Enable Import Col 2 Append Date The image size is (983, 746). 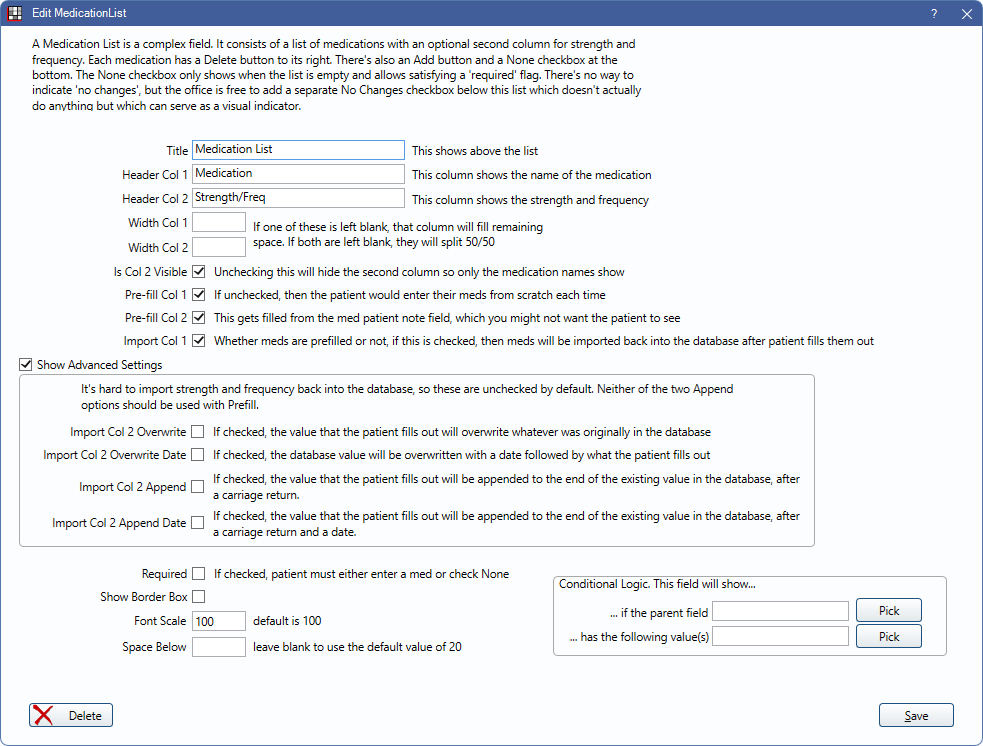198,522
